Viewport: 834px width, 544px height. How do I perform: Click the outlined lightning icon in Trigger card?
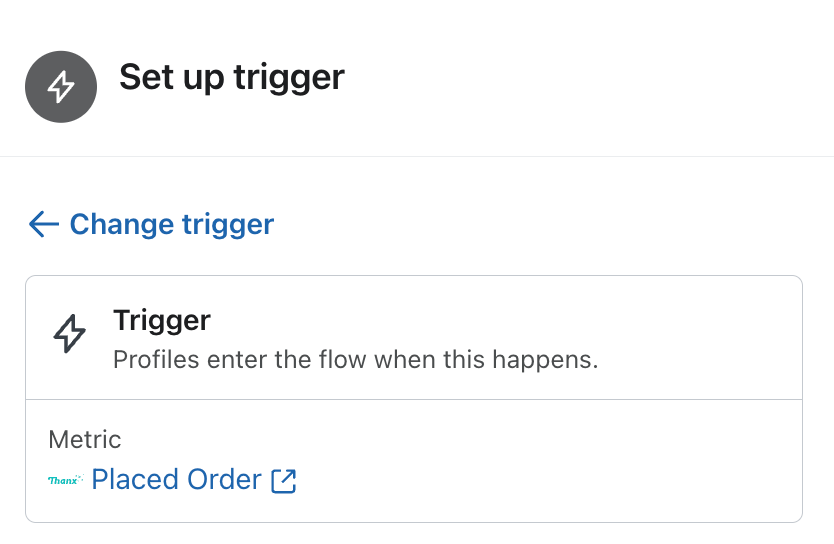click(69, 334)
